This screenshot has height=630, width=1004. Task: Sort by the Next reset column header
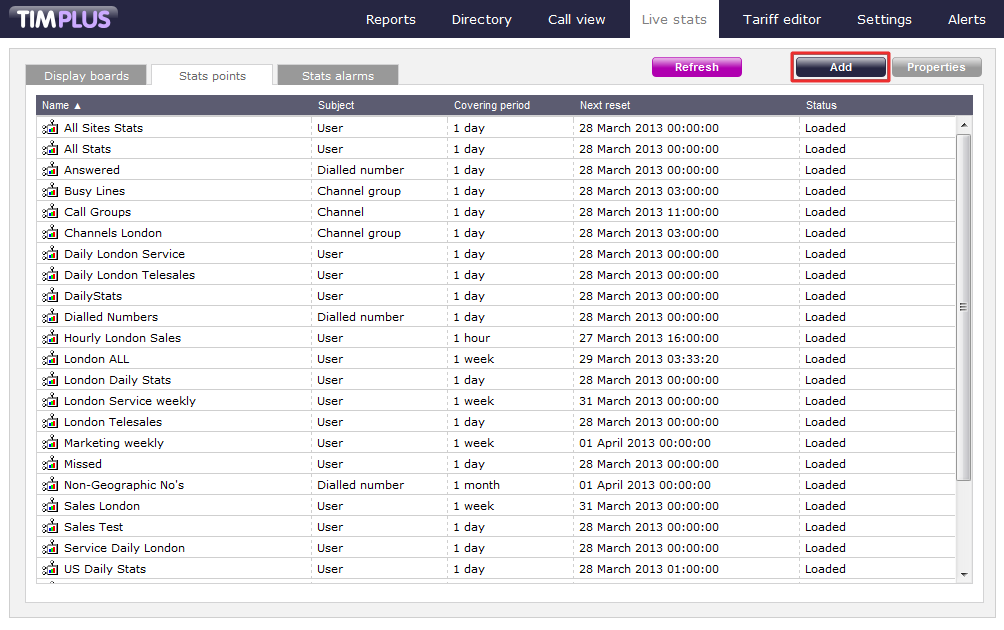click(x=604, y=105)
